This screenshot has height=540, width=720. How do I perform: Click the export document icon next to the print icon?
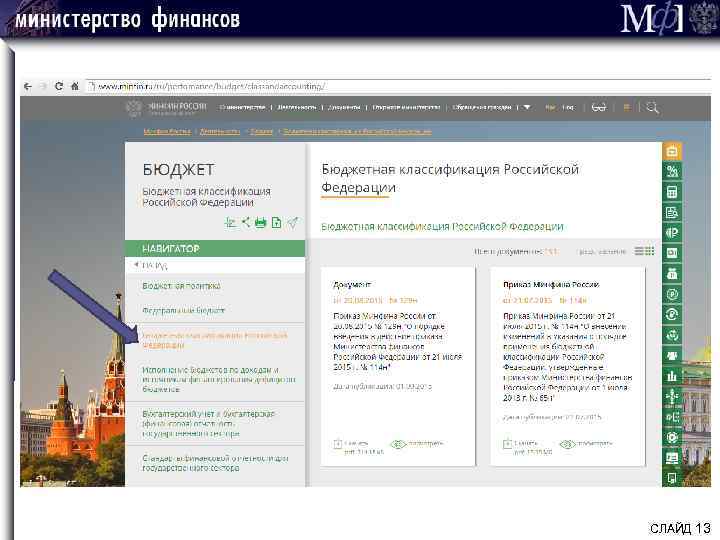tap(276, 223)
